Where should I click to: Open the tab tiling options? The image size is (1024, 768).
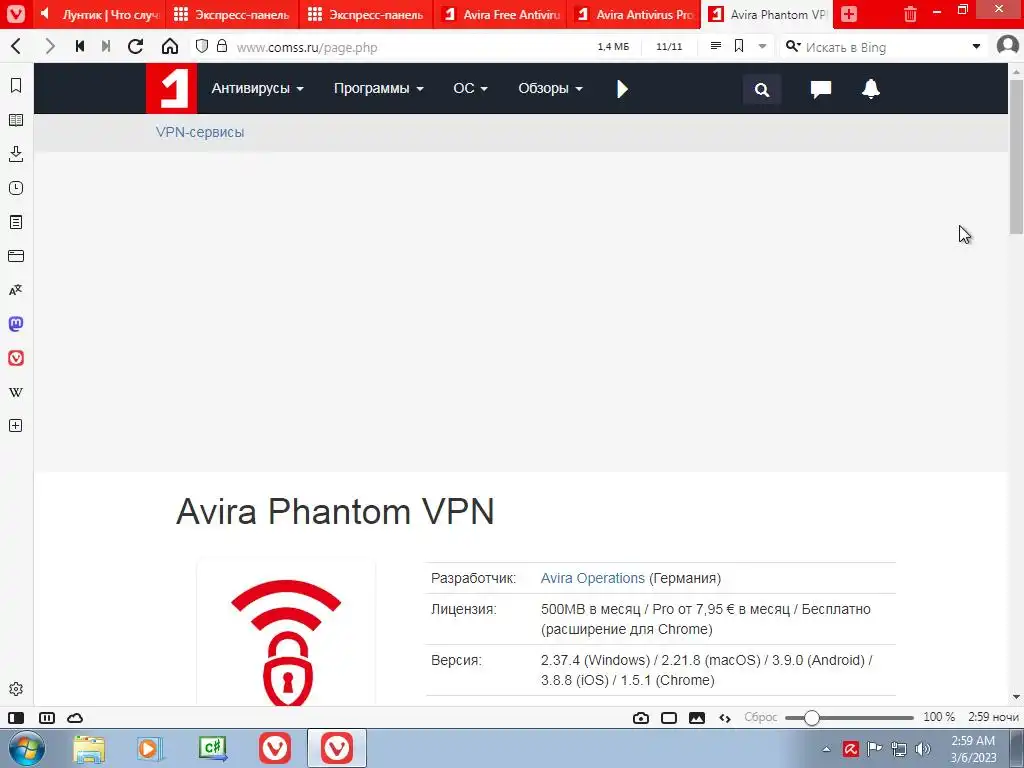[x=47, y=718]
